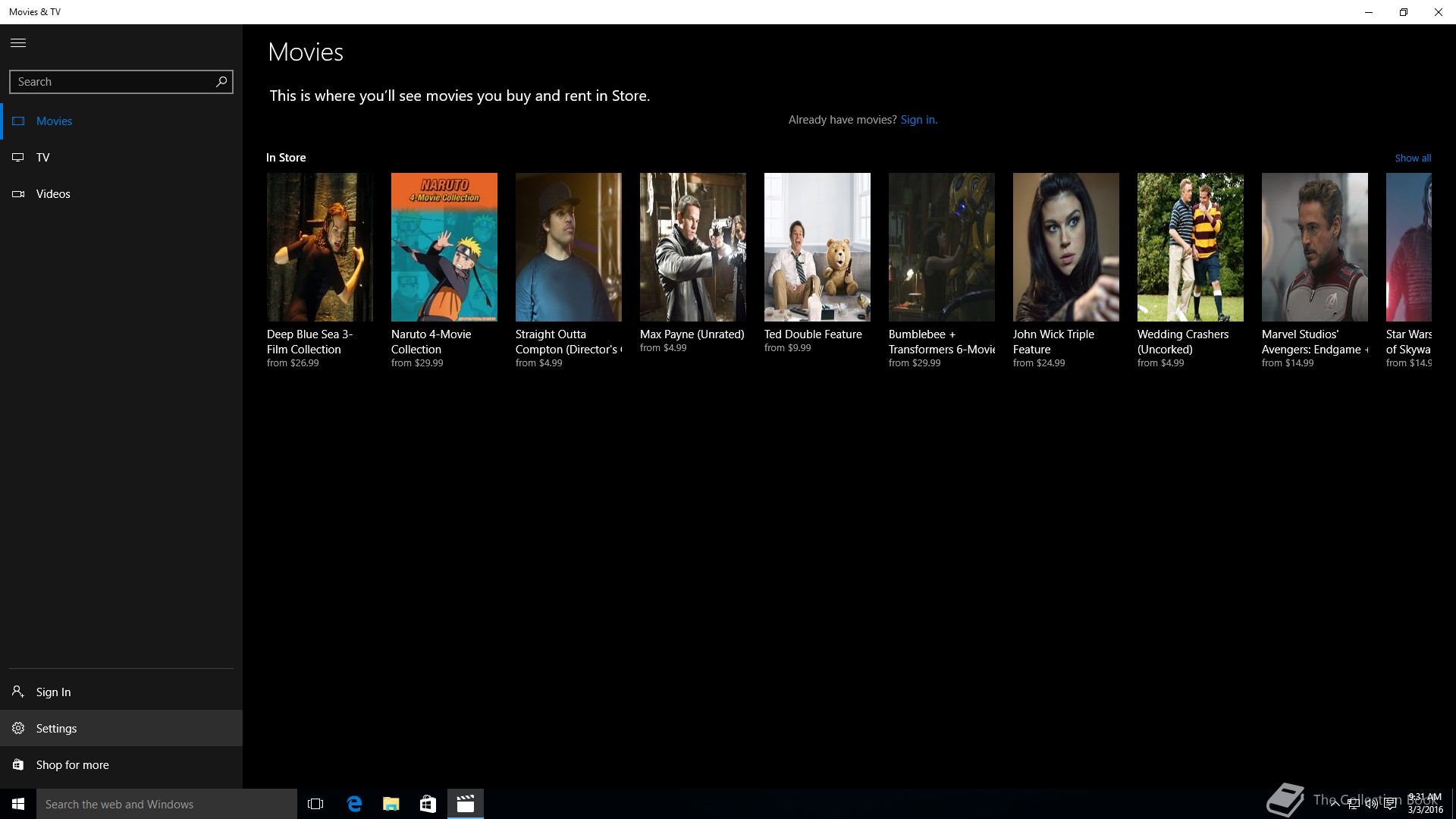1456x819 pixels.
Task: Open the Windows Start button
Action: pos(18,804)
